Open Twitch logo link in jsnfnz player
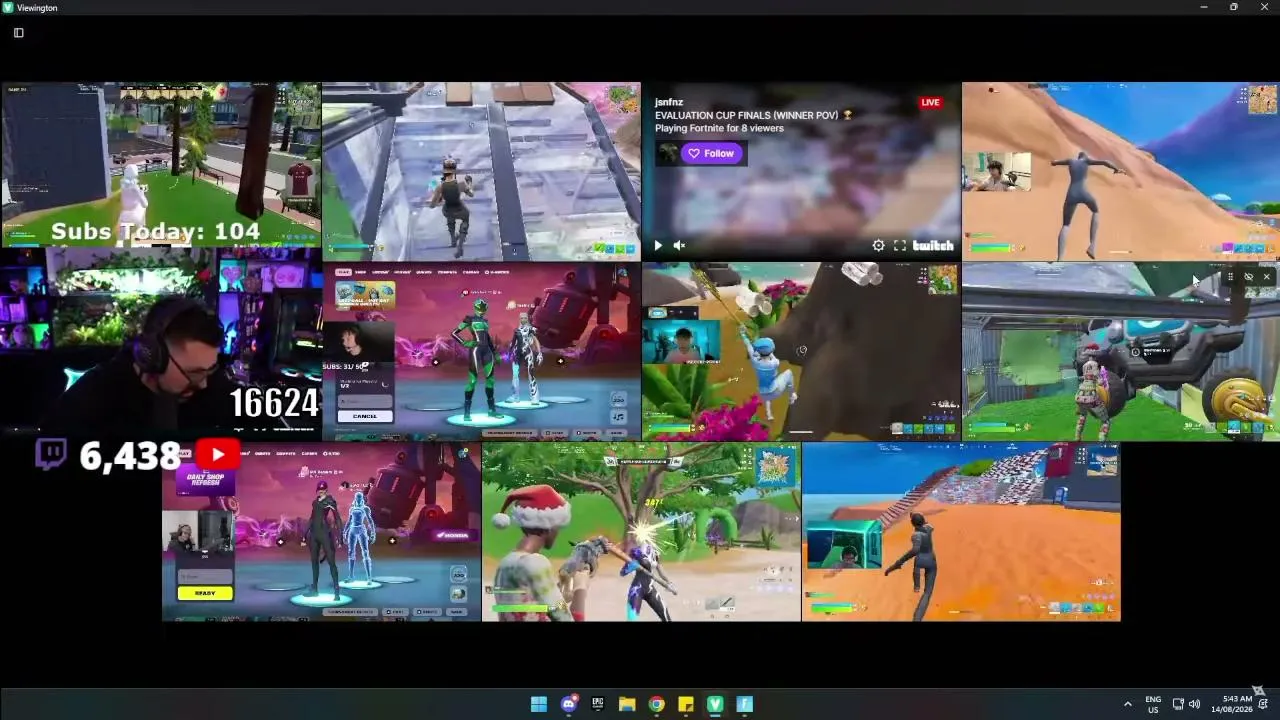 [933, 245]
